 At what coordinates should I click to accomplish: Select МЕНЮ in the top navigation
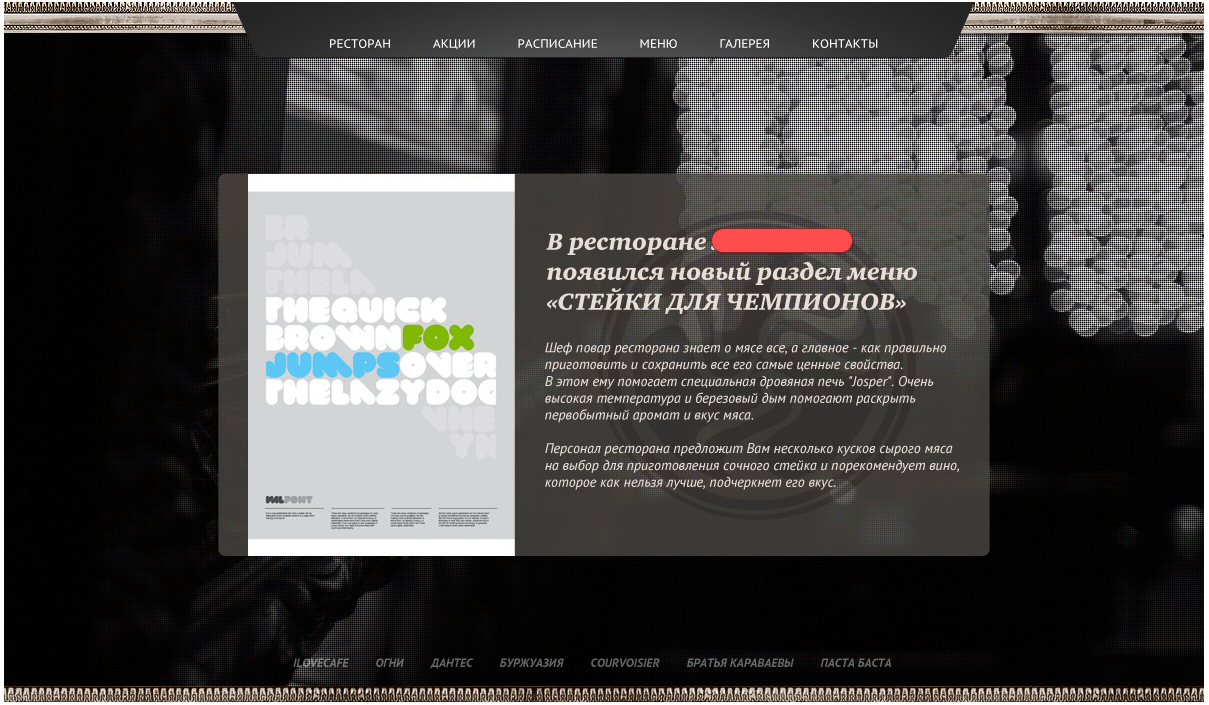[658, 44]
